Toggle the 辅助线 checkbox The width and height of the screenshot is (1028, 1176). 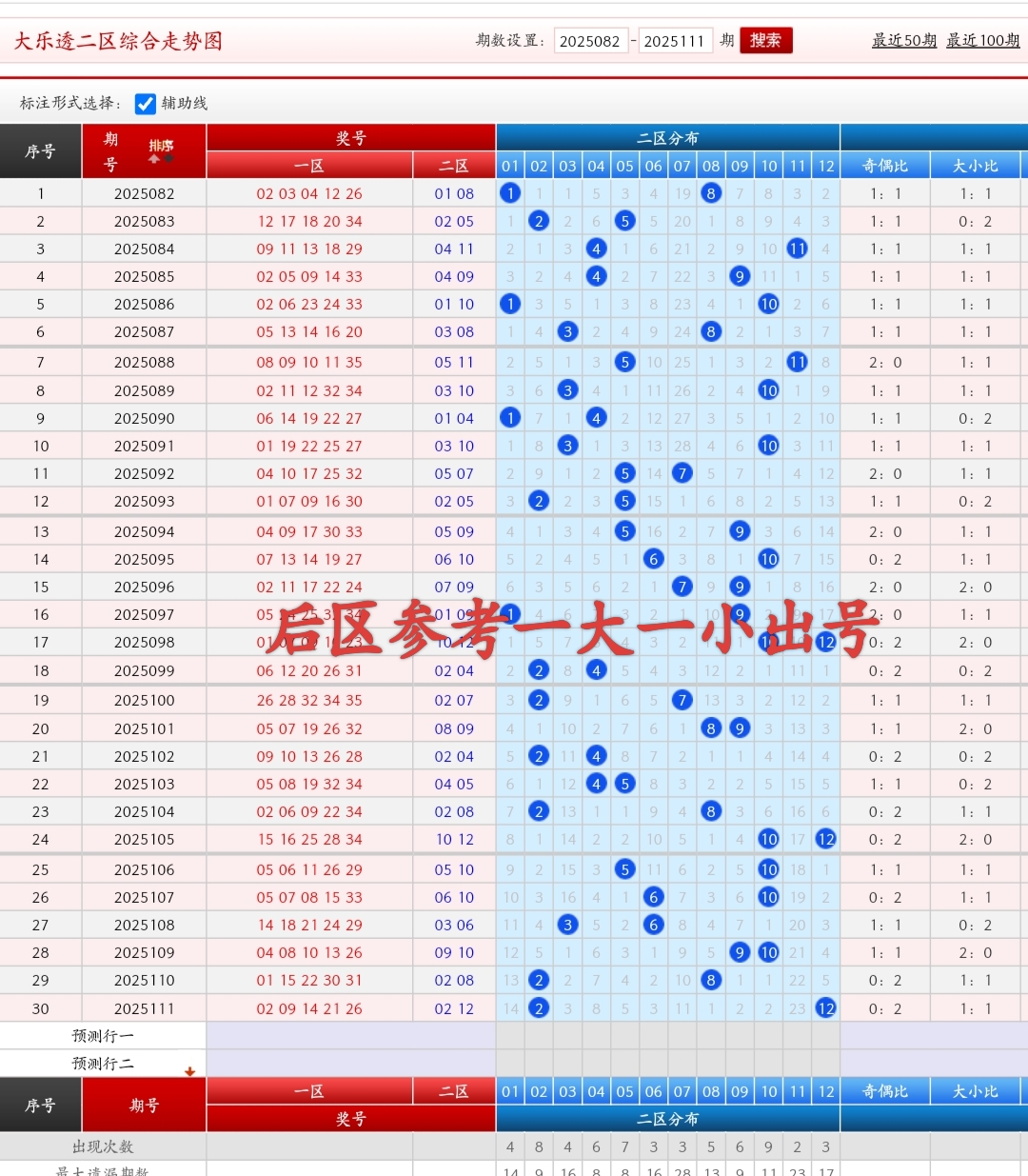click(146, 104)
